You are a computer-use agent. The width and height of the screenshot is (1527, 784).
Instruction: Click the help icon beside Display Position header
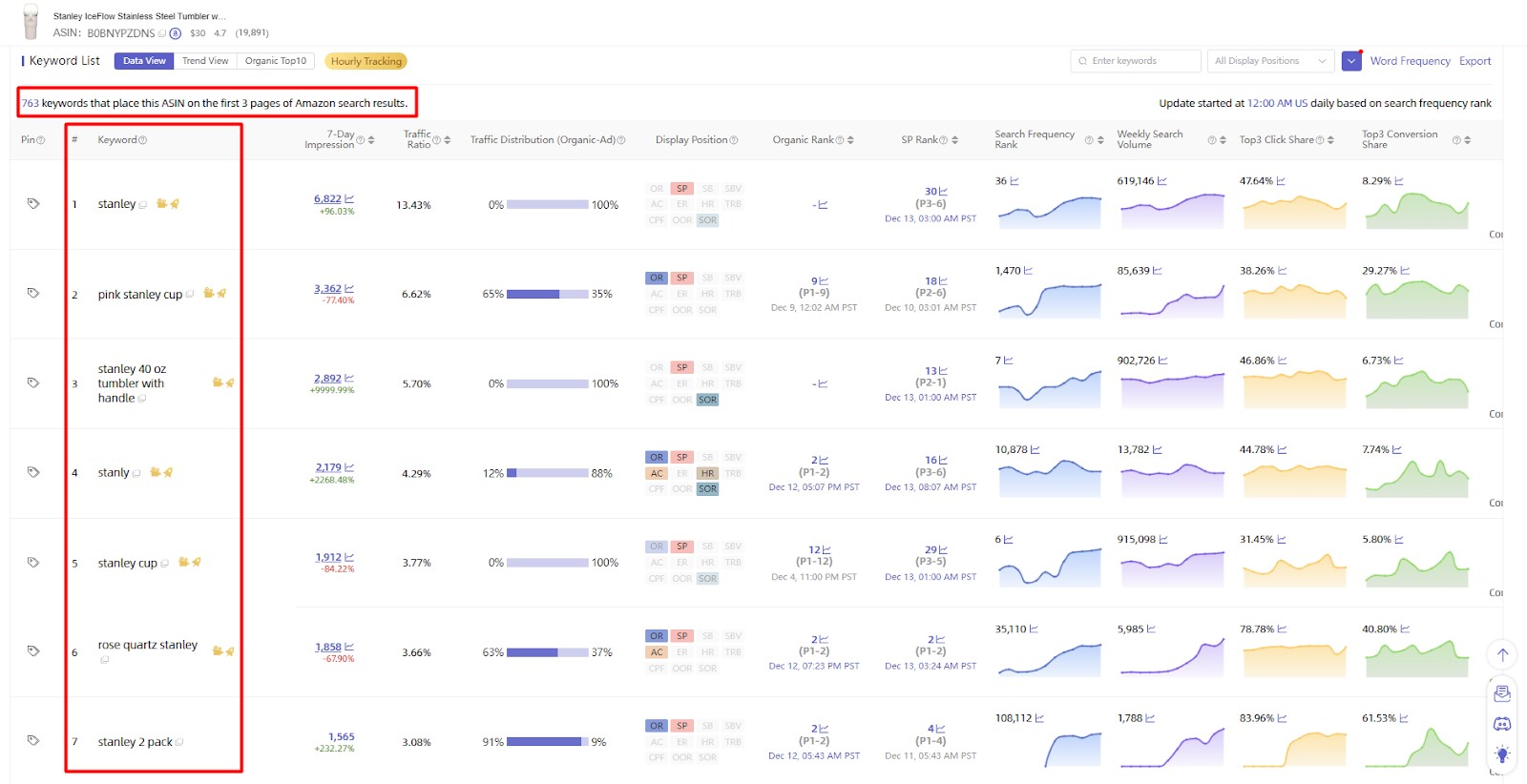(x=734, y=140)
